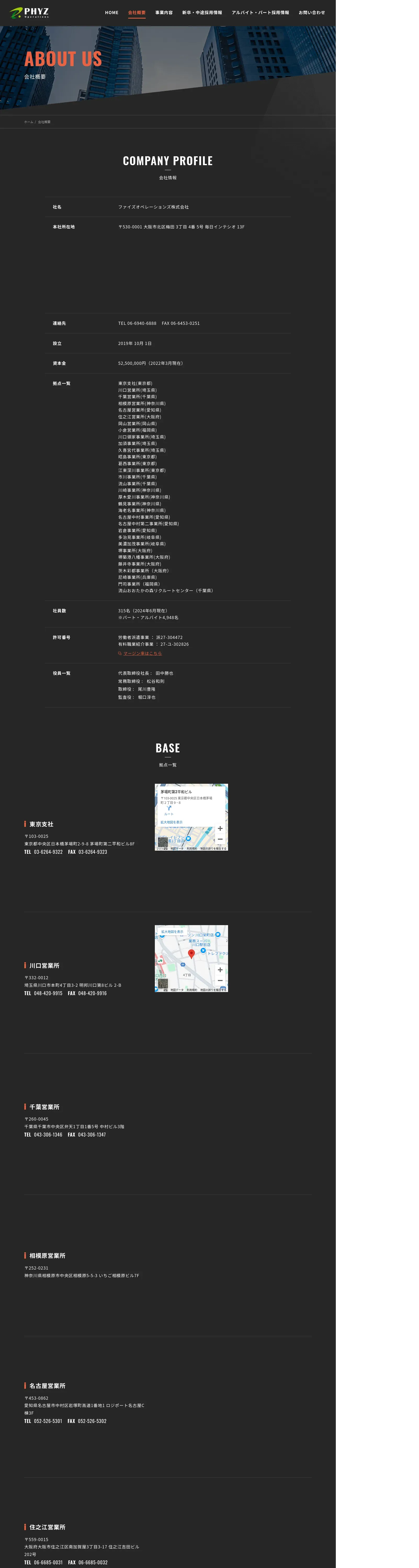Click the Nagoya TEL 052-526-5301
419x1568 pixels.
click(x=43, y=1421)
